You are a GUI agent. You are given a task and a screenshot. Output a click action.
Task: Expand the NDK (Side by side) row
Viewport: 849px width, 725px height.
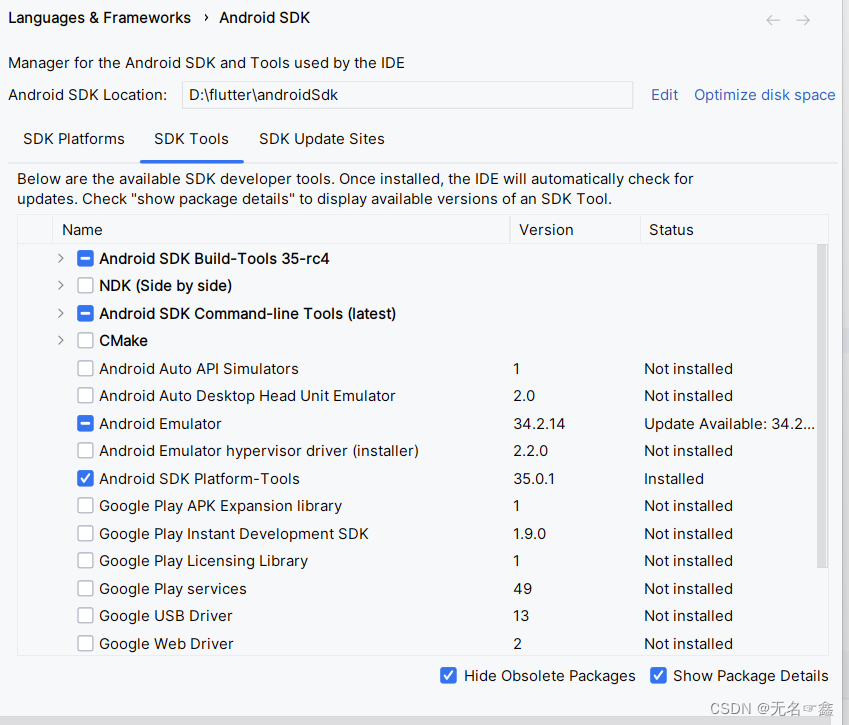tap(61, 286)
